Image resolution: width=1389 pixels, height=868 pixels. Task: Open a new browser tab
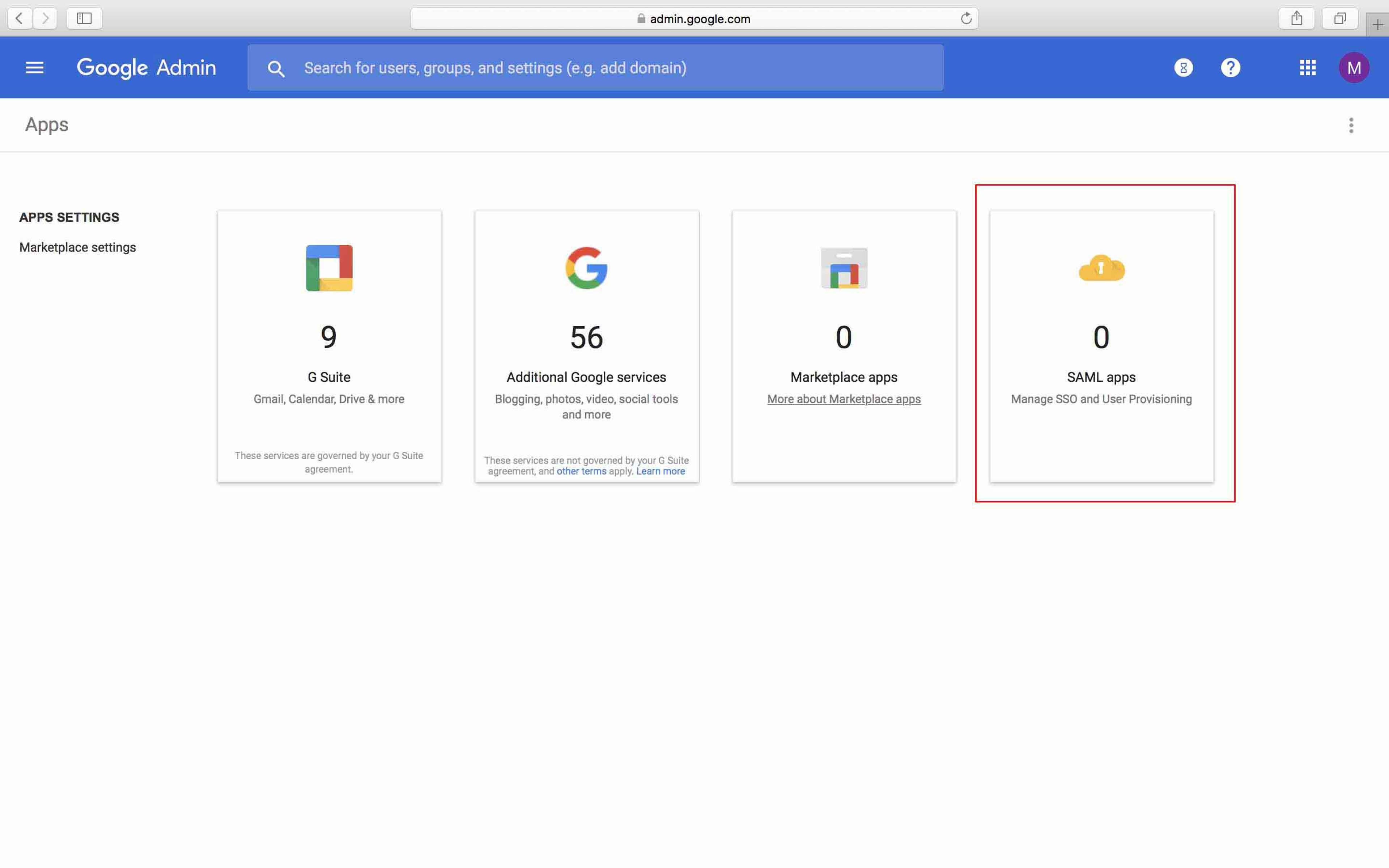tap(1377, 24)
